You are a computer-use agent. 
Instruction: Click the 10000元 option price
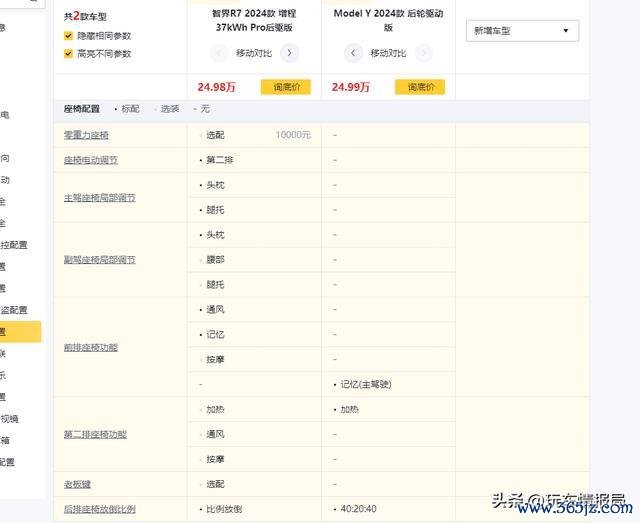[293, 135]
